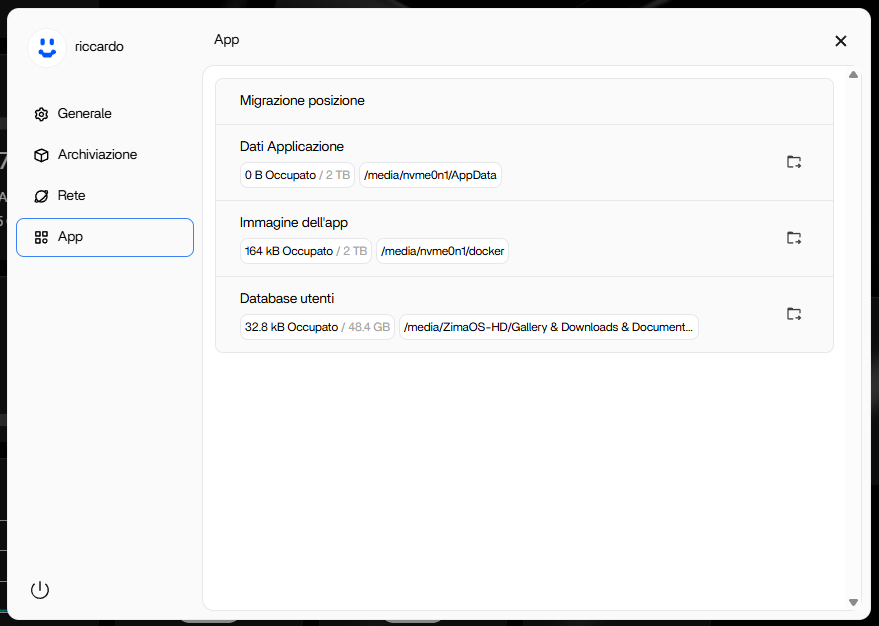Click the 164 kB Occupato storage badge

point(305,251)
